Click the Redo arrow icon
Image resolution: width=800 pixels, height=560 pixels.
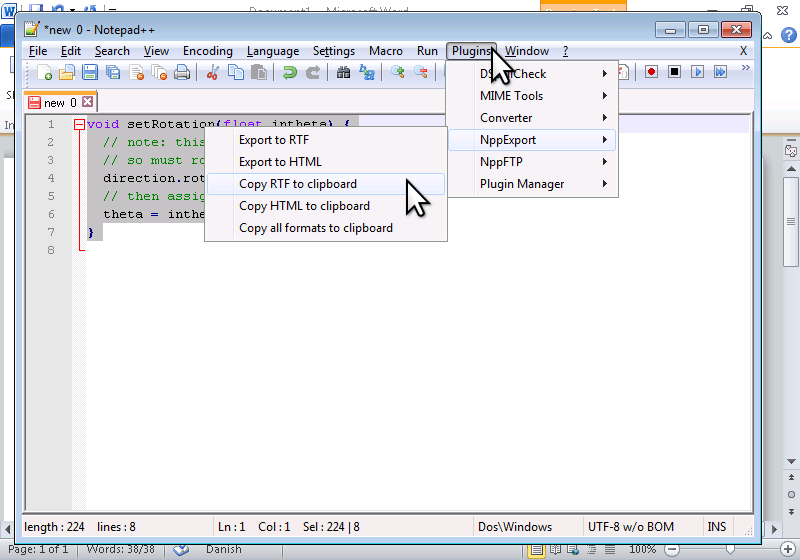(312, 72)
